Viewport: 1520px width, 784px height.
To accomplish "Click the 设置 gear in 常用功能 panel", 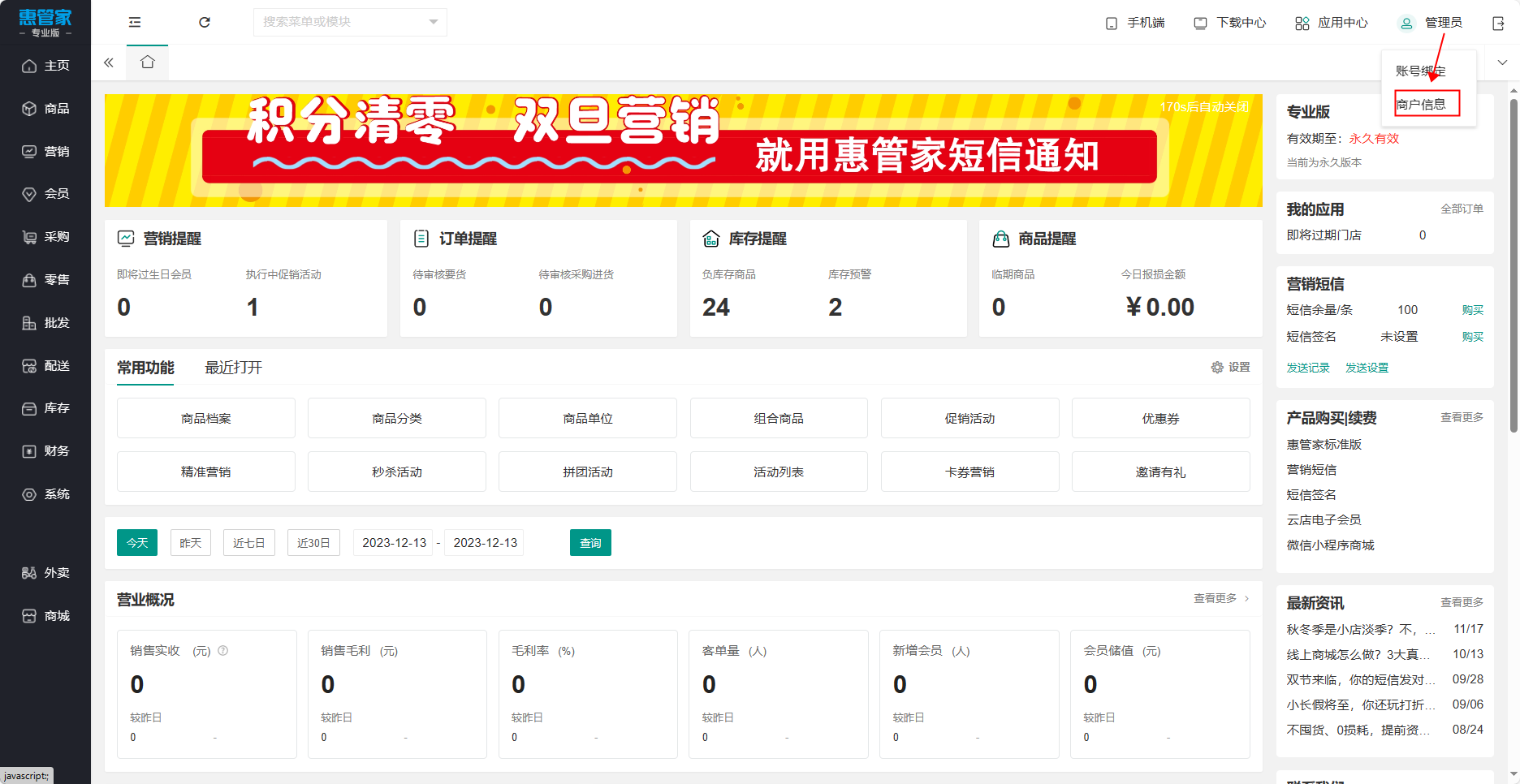I will (x=1230, y=368).
